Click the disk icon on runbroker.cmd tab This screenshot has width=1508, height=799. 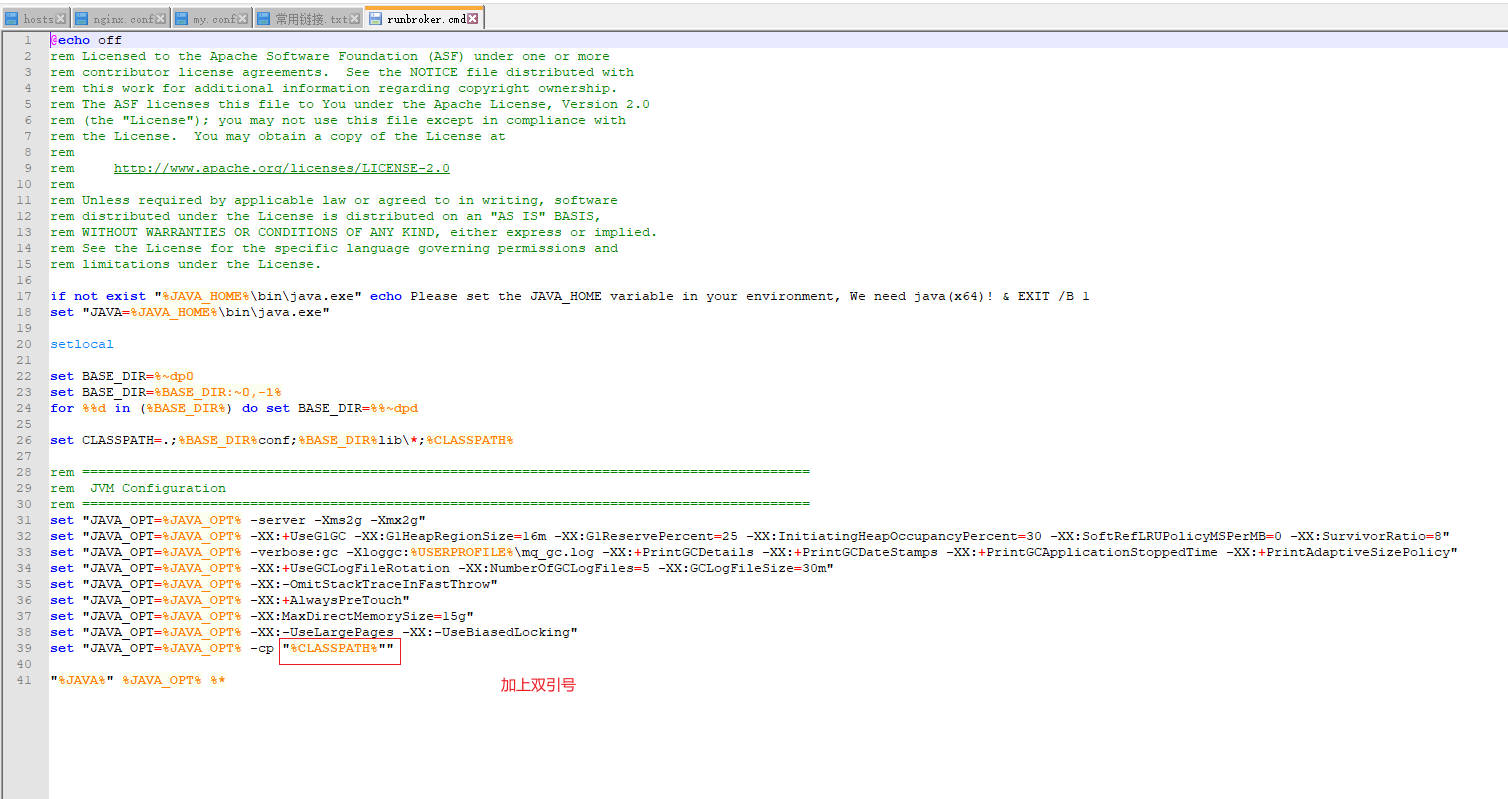[x=376, y=18]
